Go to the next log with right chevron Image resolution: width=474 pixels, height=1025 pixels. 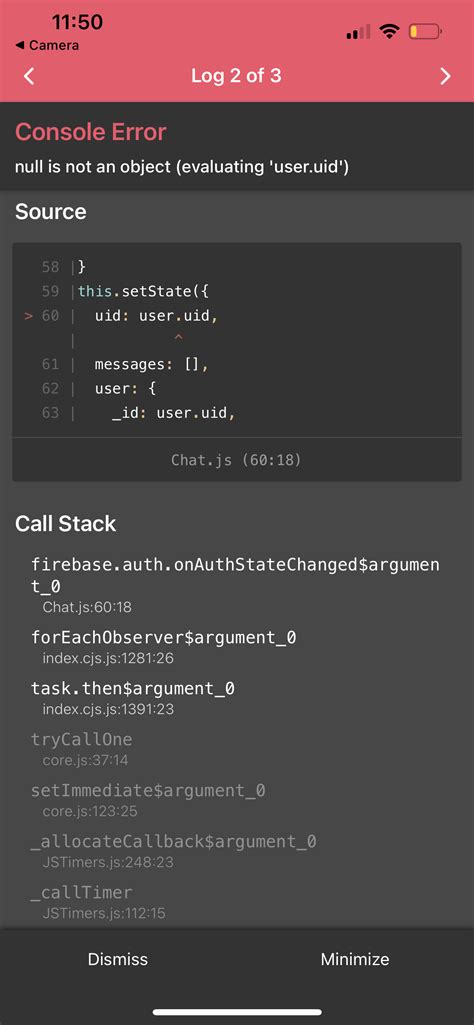tap(445, 76)
